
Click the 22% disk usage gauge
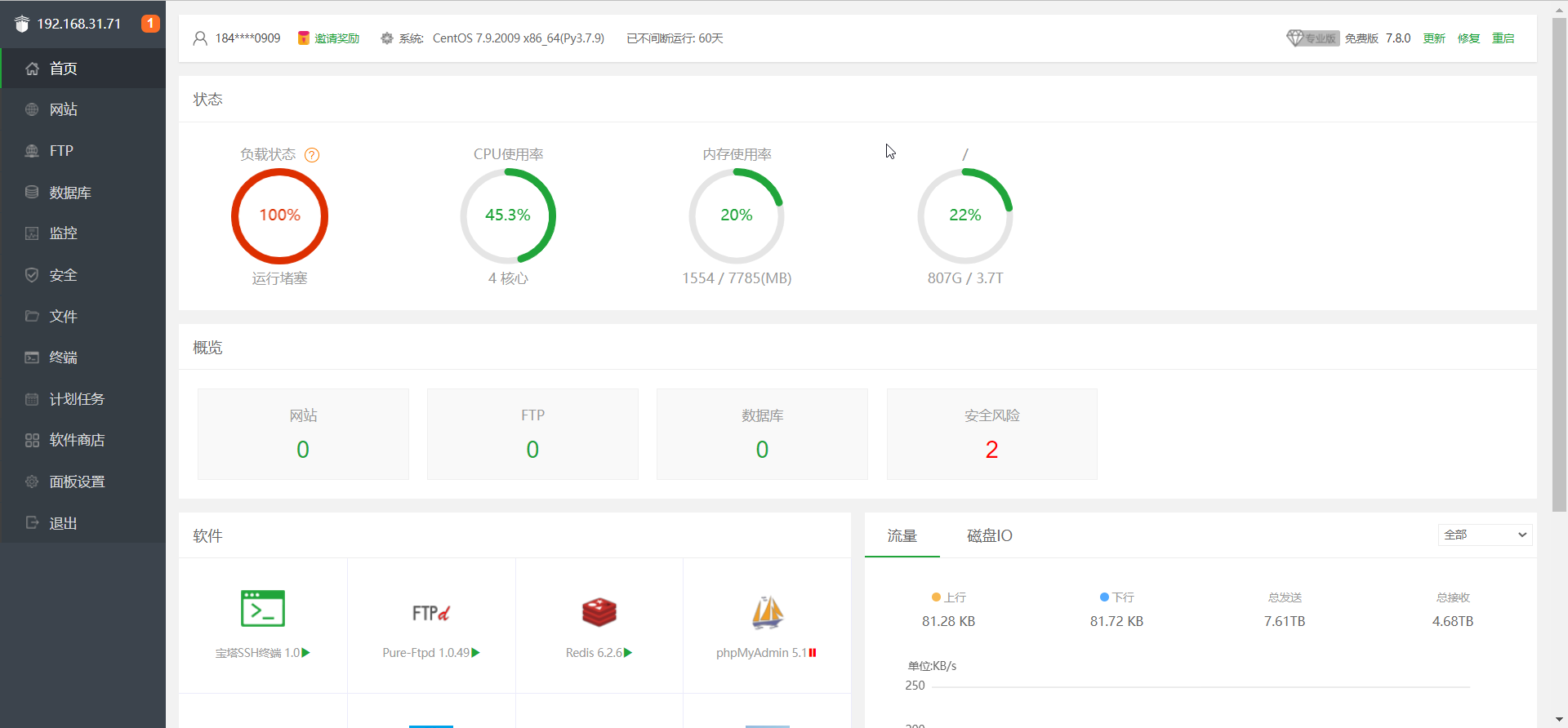(x=965, y=216)
